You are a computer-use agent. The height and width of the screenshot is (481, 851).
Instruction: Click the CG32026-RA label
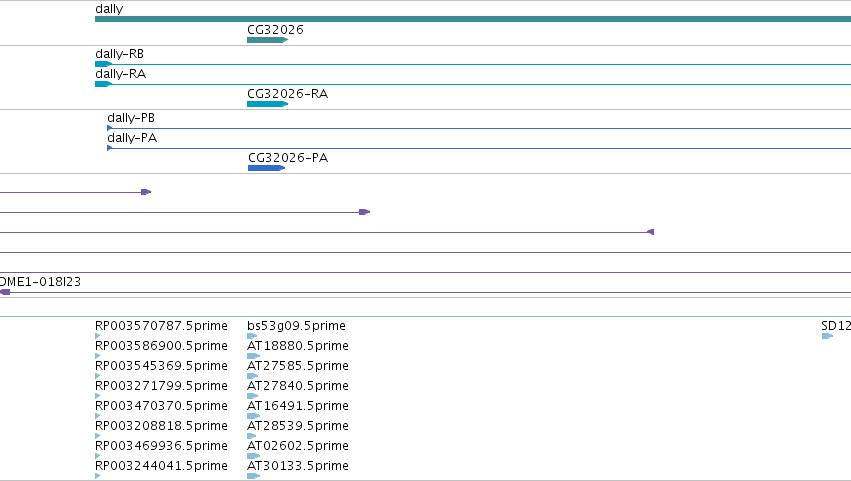(x=288, y=93)
